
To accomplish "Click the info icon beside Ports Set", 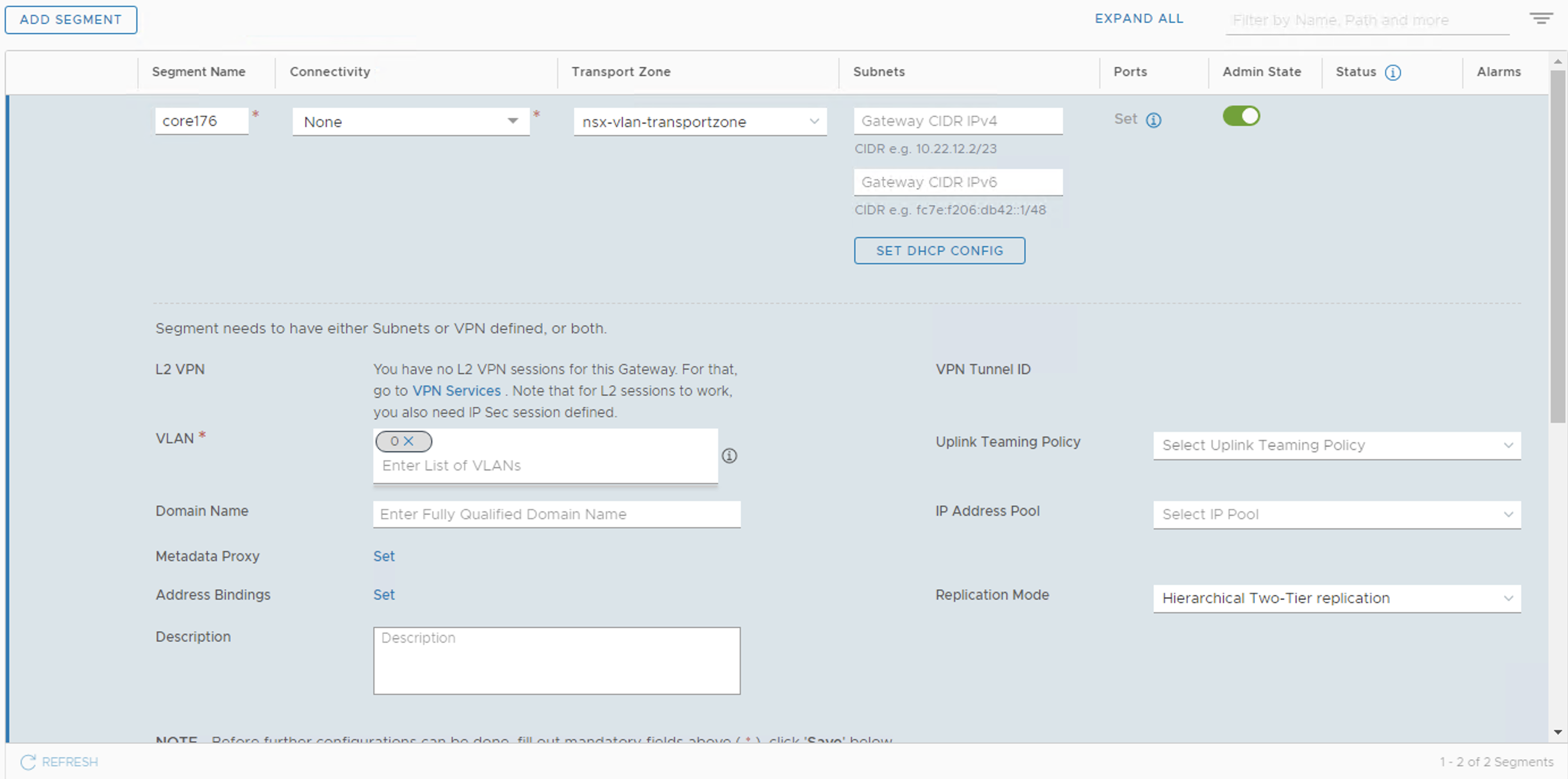I will 1153,120.
